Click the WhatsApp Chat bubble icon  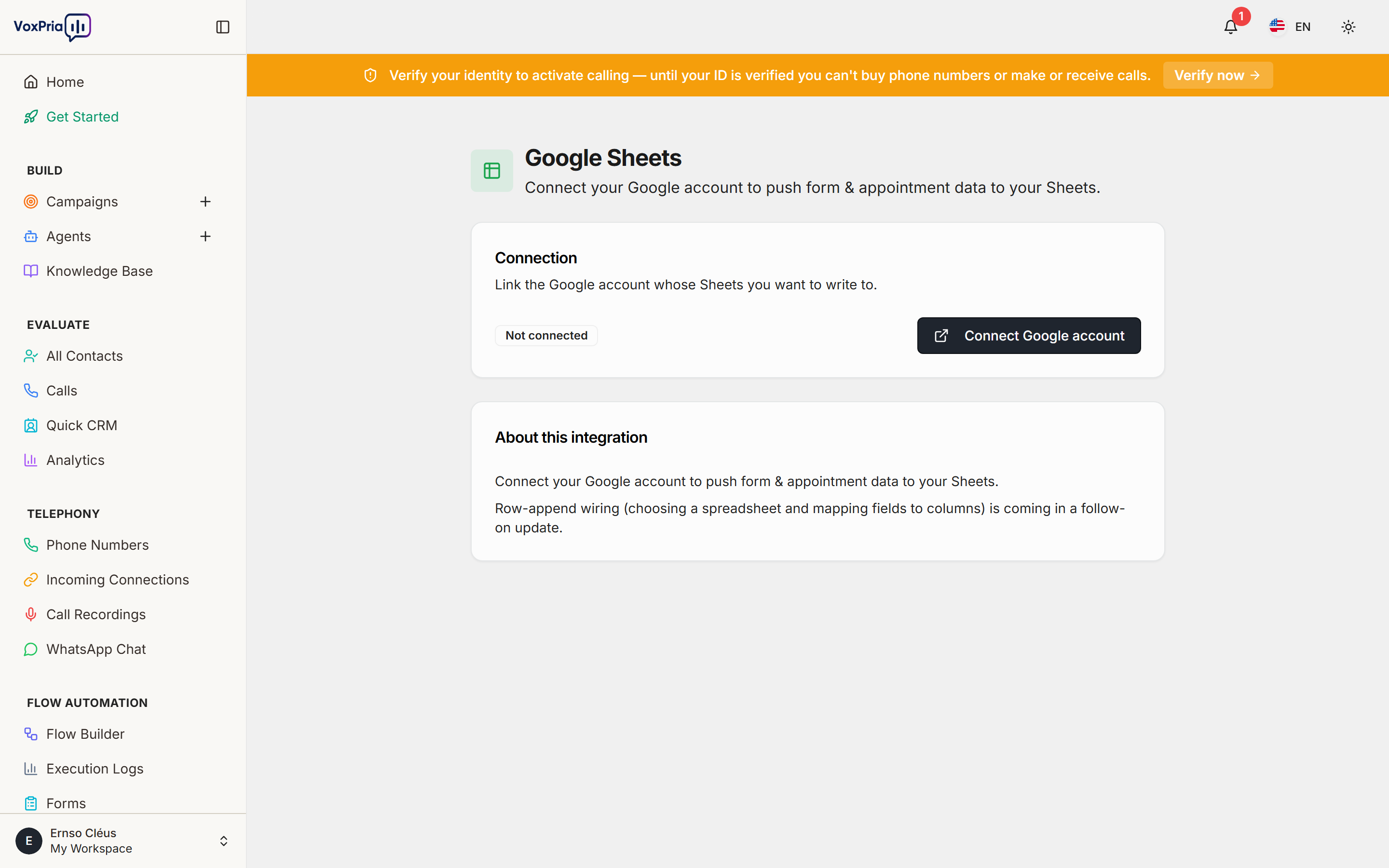coord(31,649)
